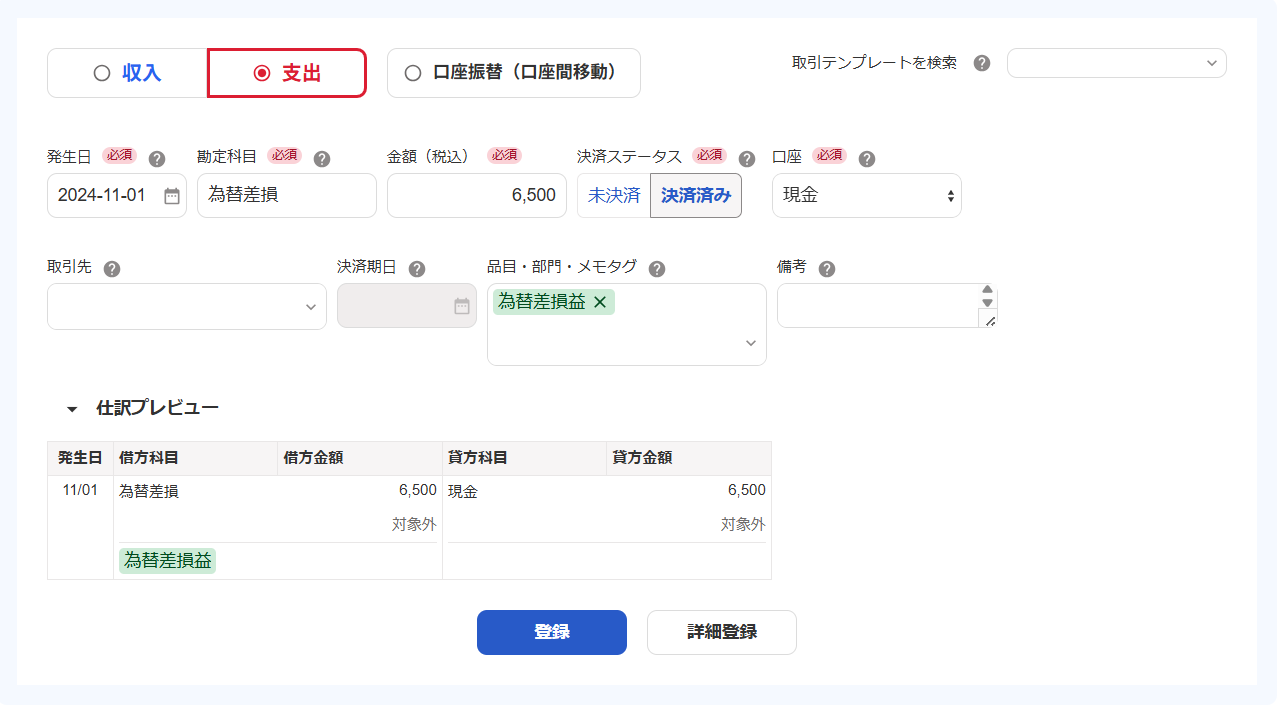
Task: Open the 取引テンプレートを検索 dropdown
Action: click(1117, 63)
